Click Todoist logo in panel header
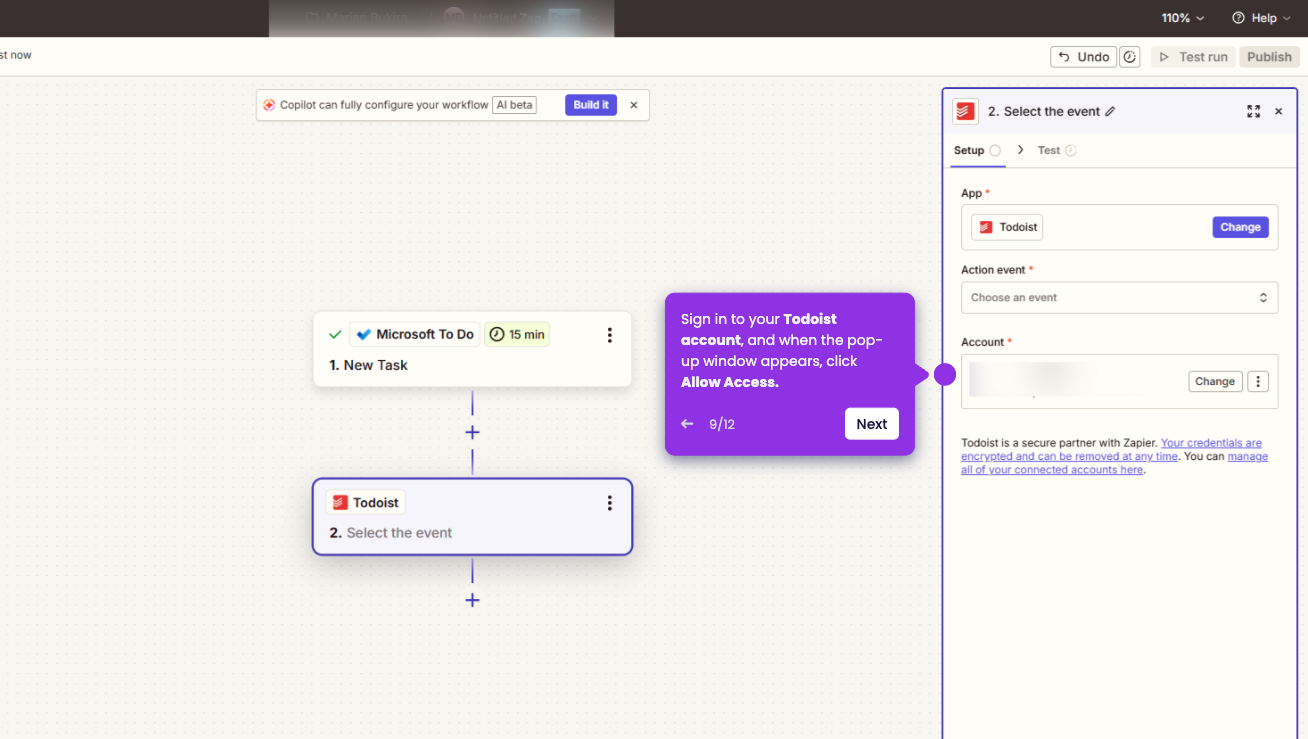 tap(965, 112)
